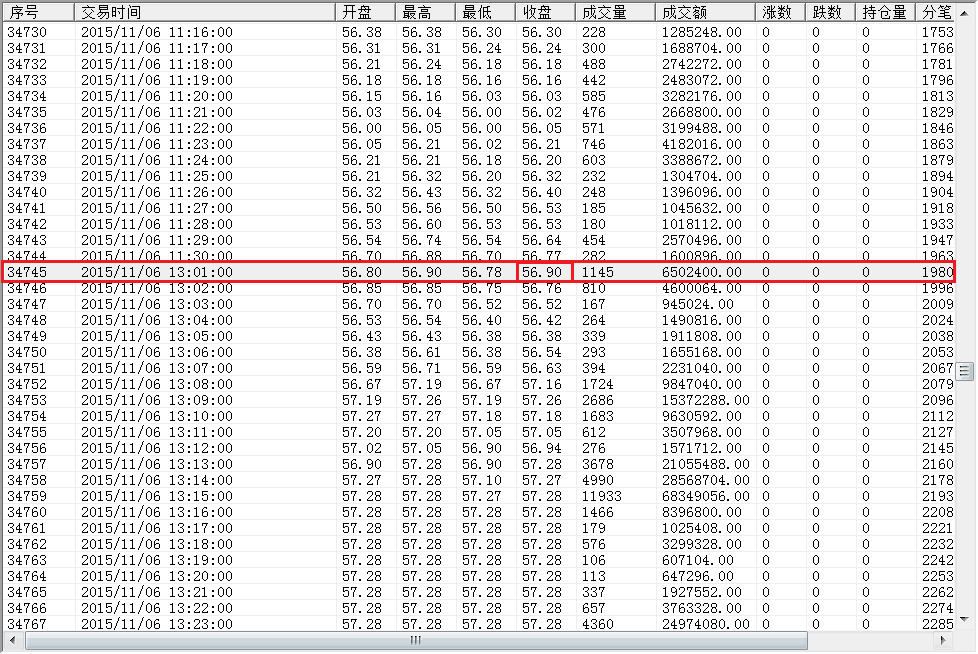Viewport: 978px width, 654px height.
Task: Click serial number 34739
Action: tap(27, 176)
